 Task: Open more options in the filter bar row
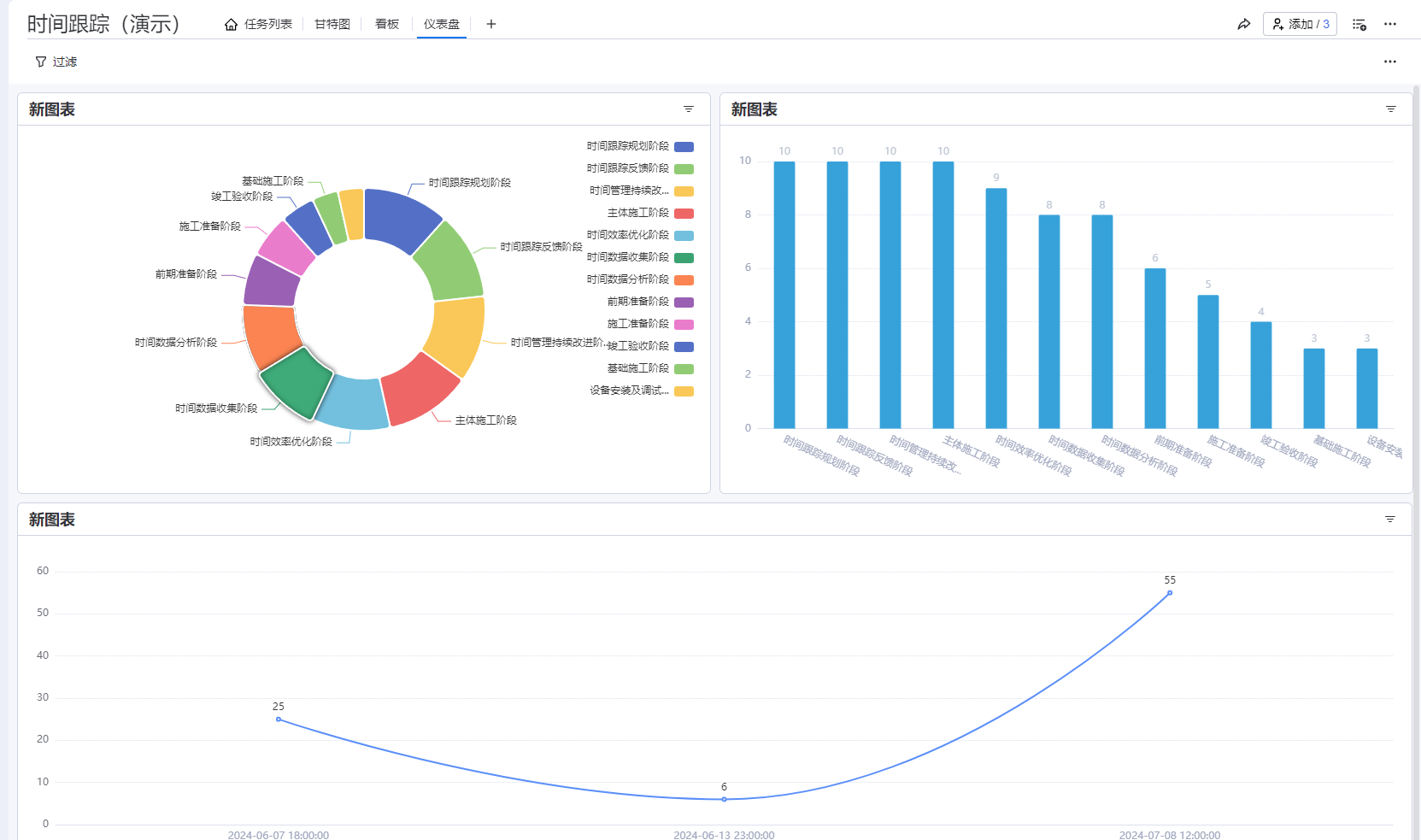pyautogui.click(x=1390, y=62)
